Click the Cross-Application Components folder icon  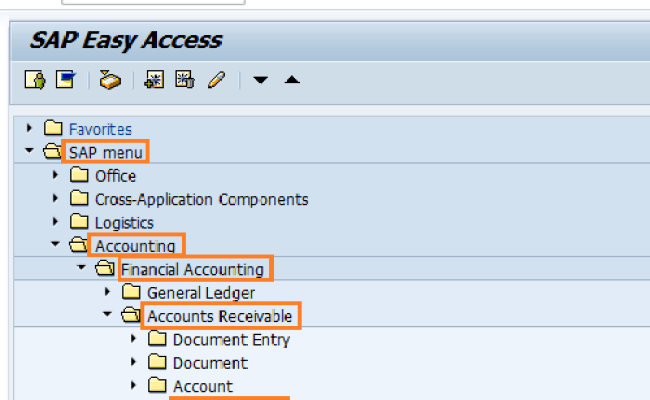pyautogui.click(x=79, y=198)
